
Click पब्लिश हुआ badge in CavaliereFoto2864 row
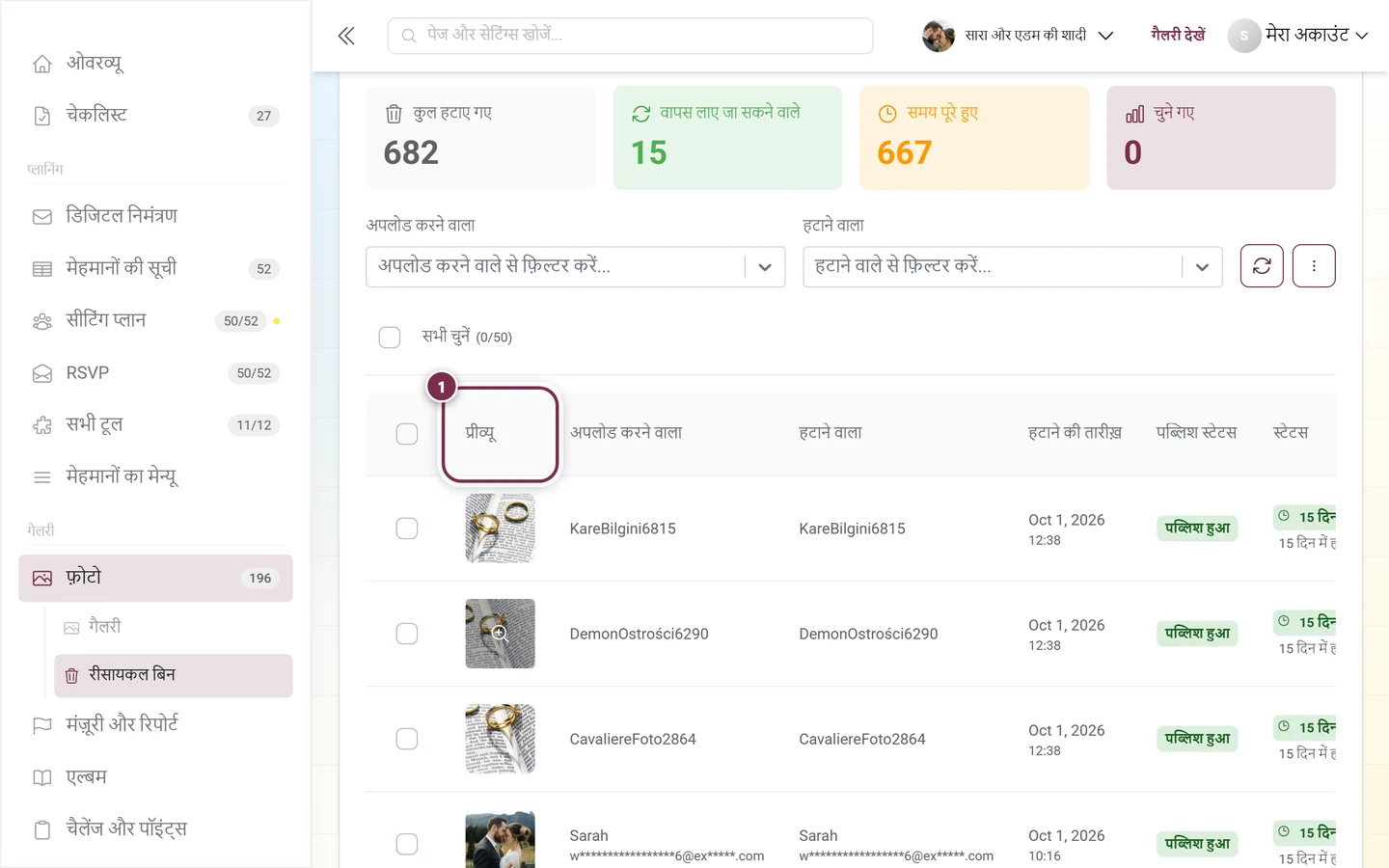tap(1197, 739)
